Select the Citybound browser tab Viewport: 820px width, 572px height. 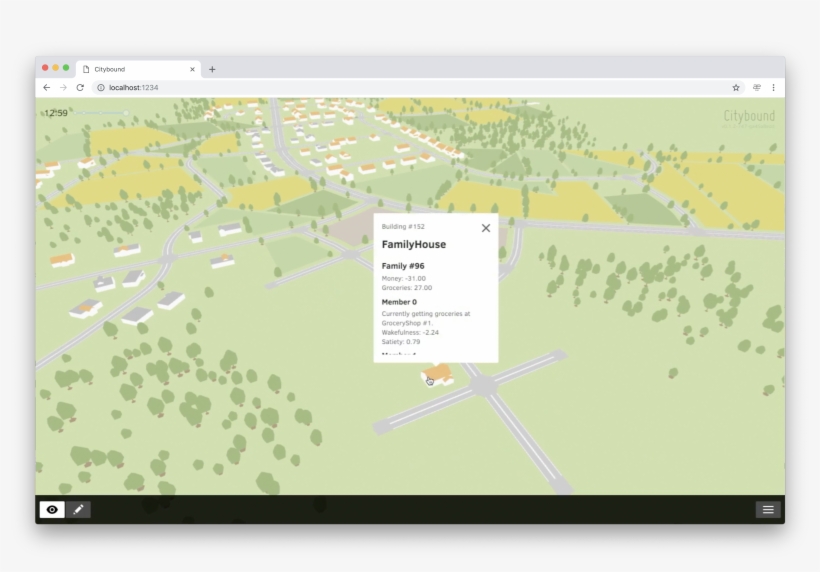[130, 69]
